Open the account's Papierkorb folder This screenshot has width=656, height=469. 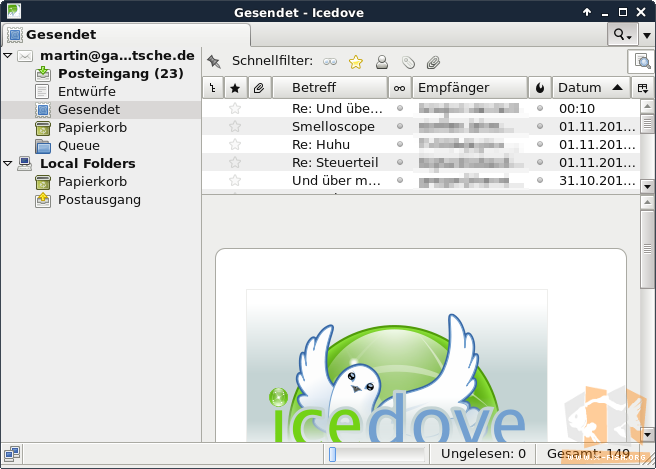[x=92, y=128]
